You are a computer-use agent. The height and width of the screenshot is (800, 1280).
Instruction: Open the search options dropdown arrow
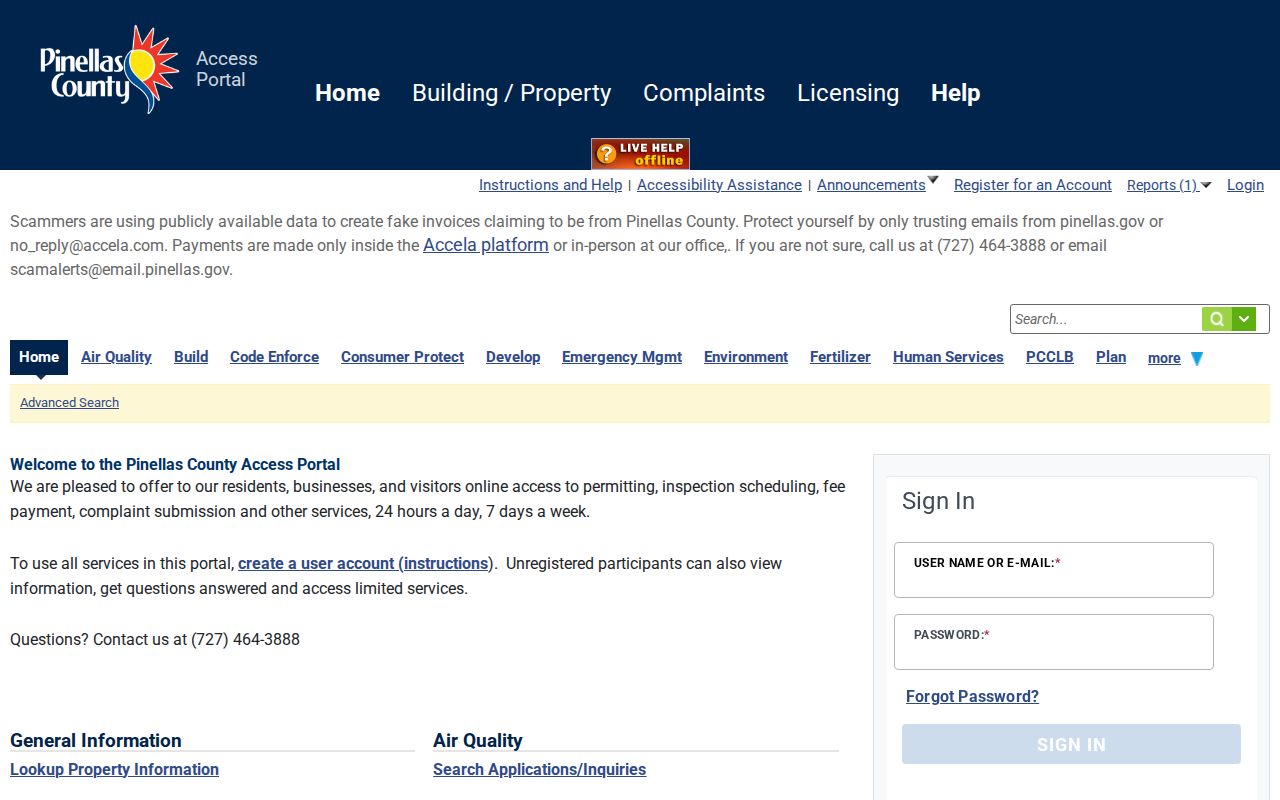click(1244, 319)
